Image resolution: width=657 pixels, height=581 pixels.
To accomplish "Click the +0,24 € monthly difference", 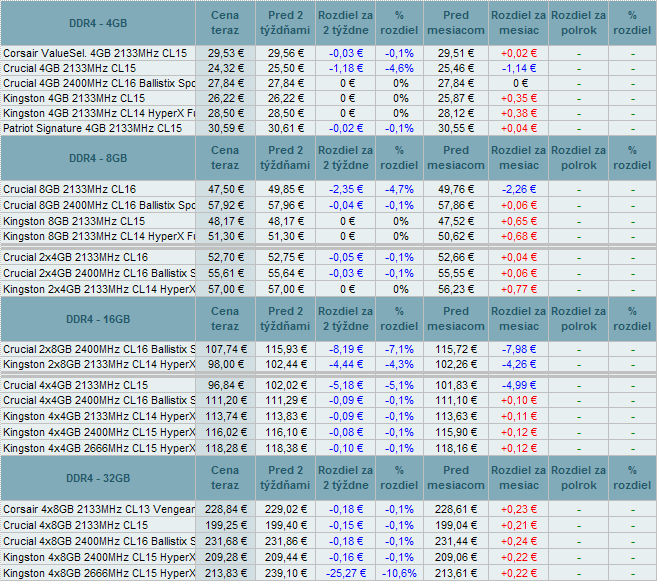I will 519,541.
